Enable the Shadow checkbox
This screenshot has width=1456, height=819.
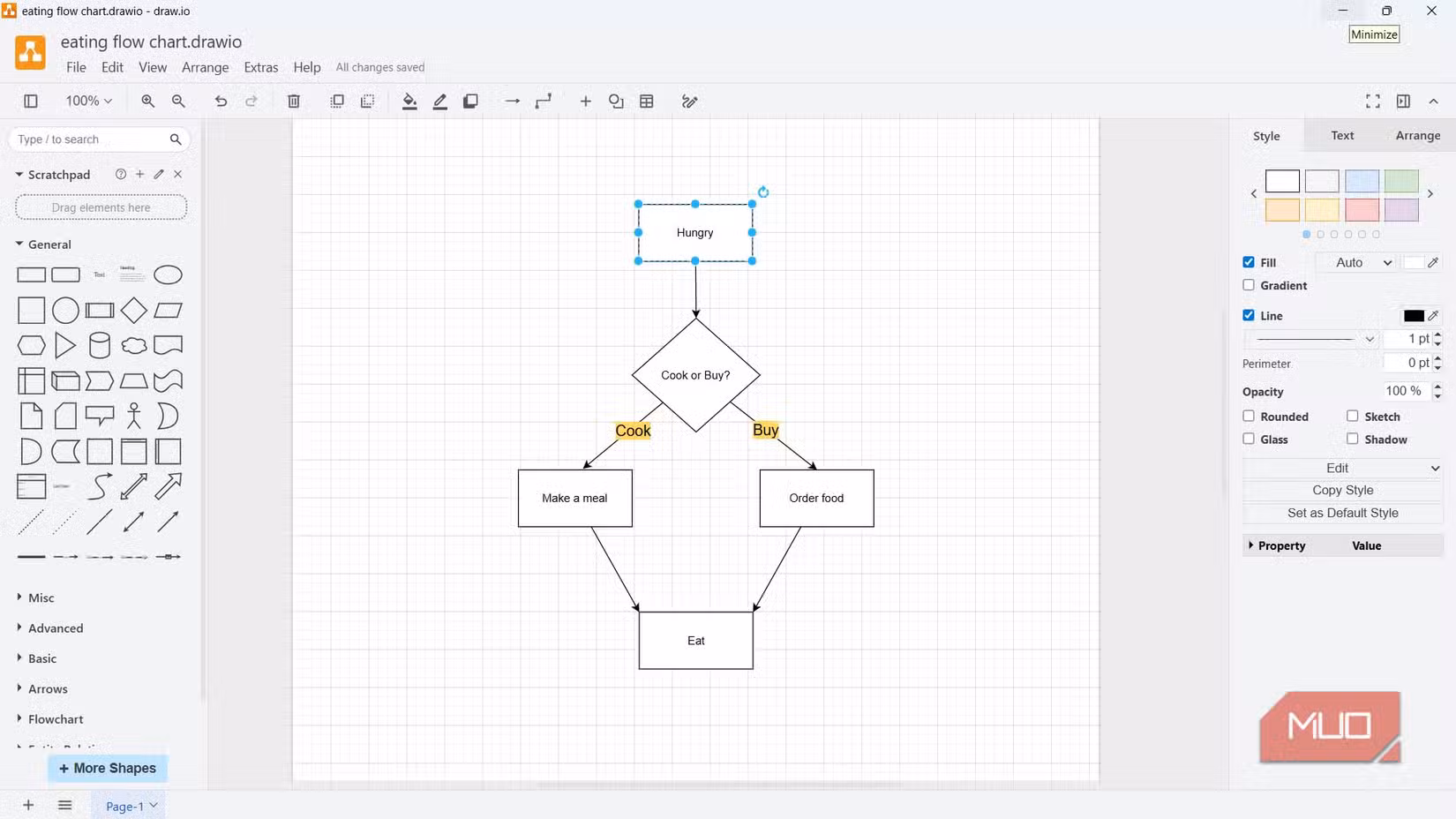(1352, 439)
